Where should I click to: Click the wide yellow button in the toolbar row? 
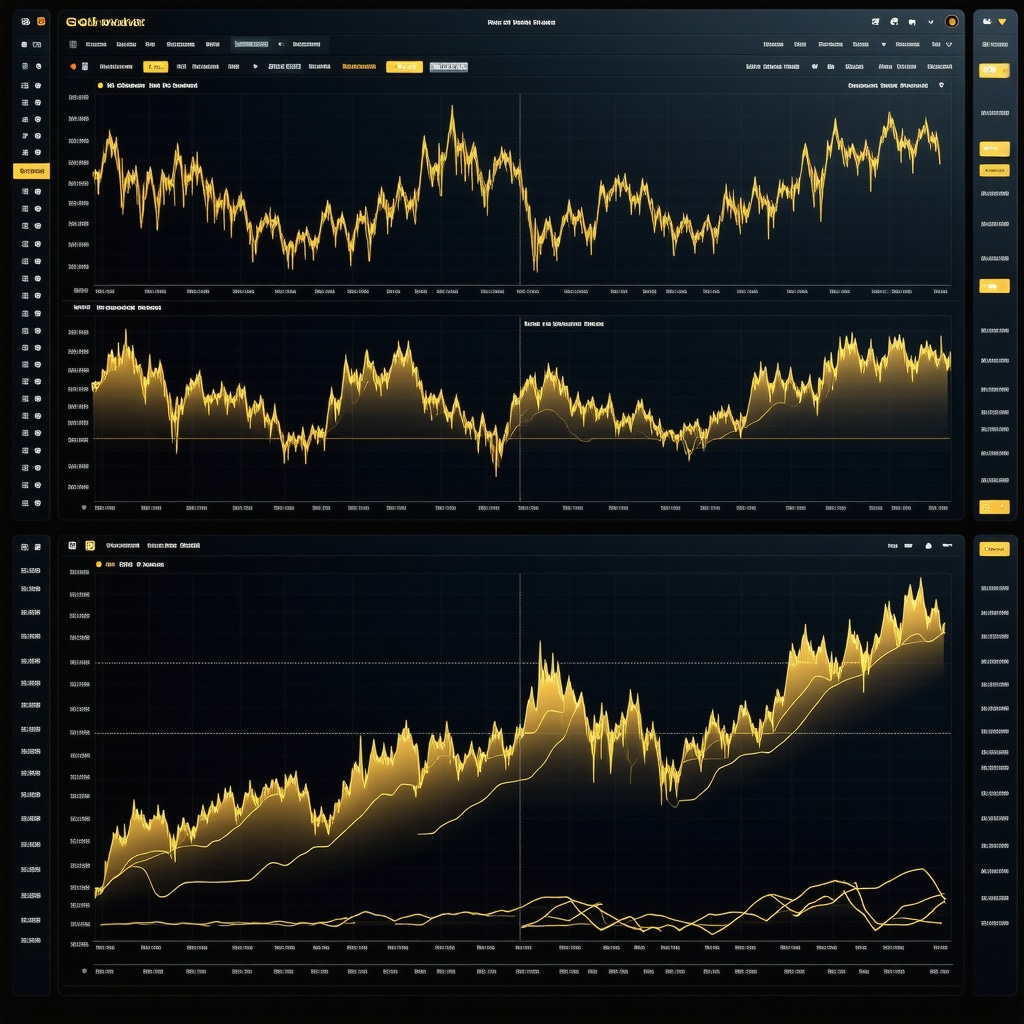404,67
